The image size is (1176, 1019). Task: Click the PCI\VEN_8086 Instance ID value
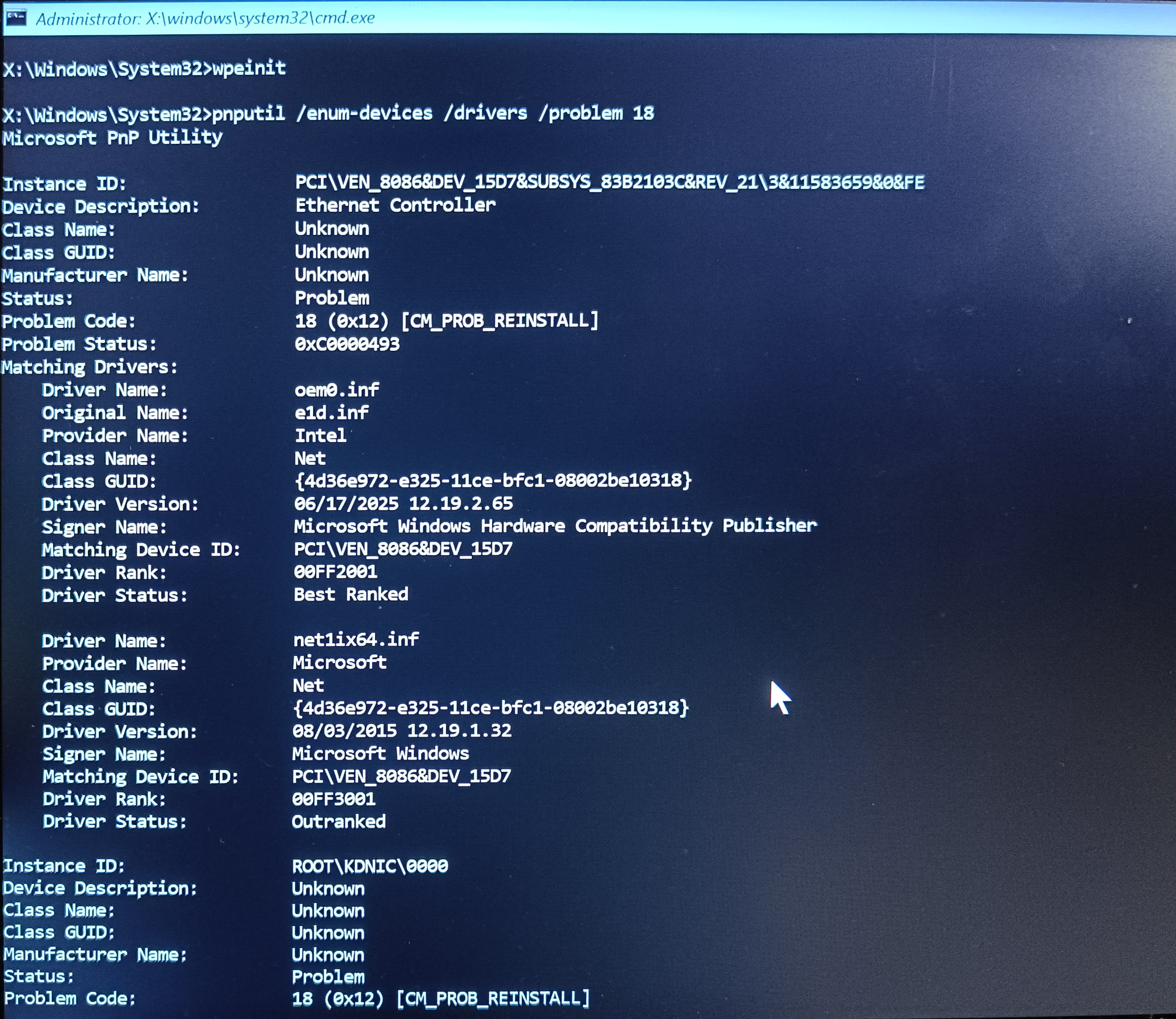[x=609, y=182]
